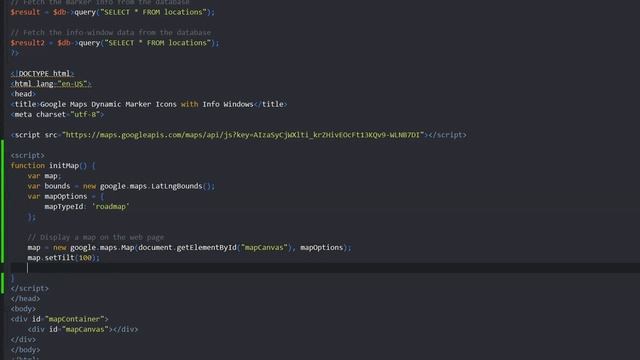Click the div id="mapCanvas" line

pos(83,329)
